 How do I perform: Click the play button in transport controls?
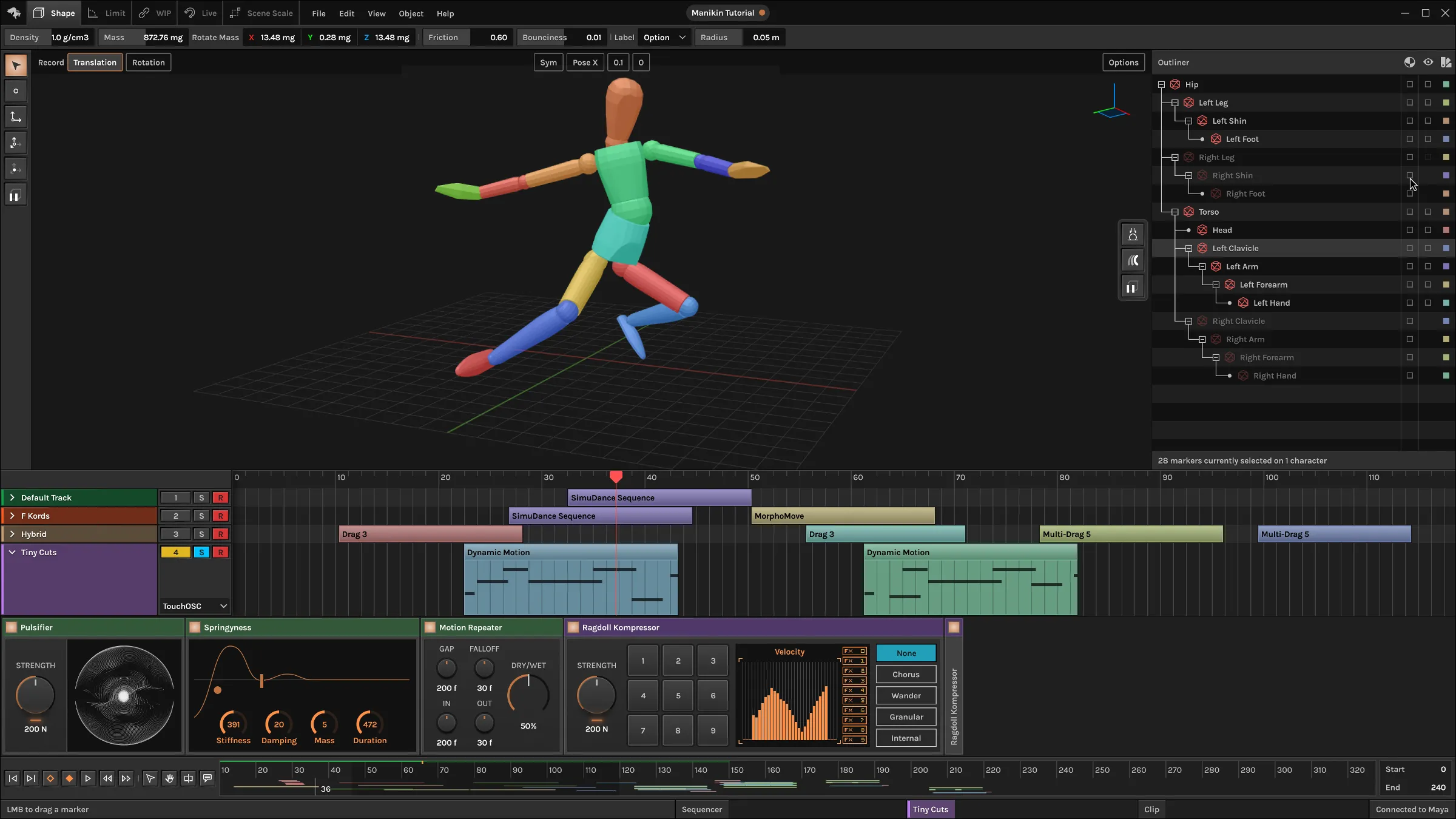87,778
